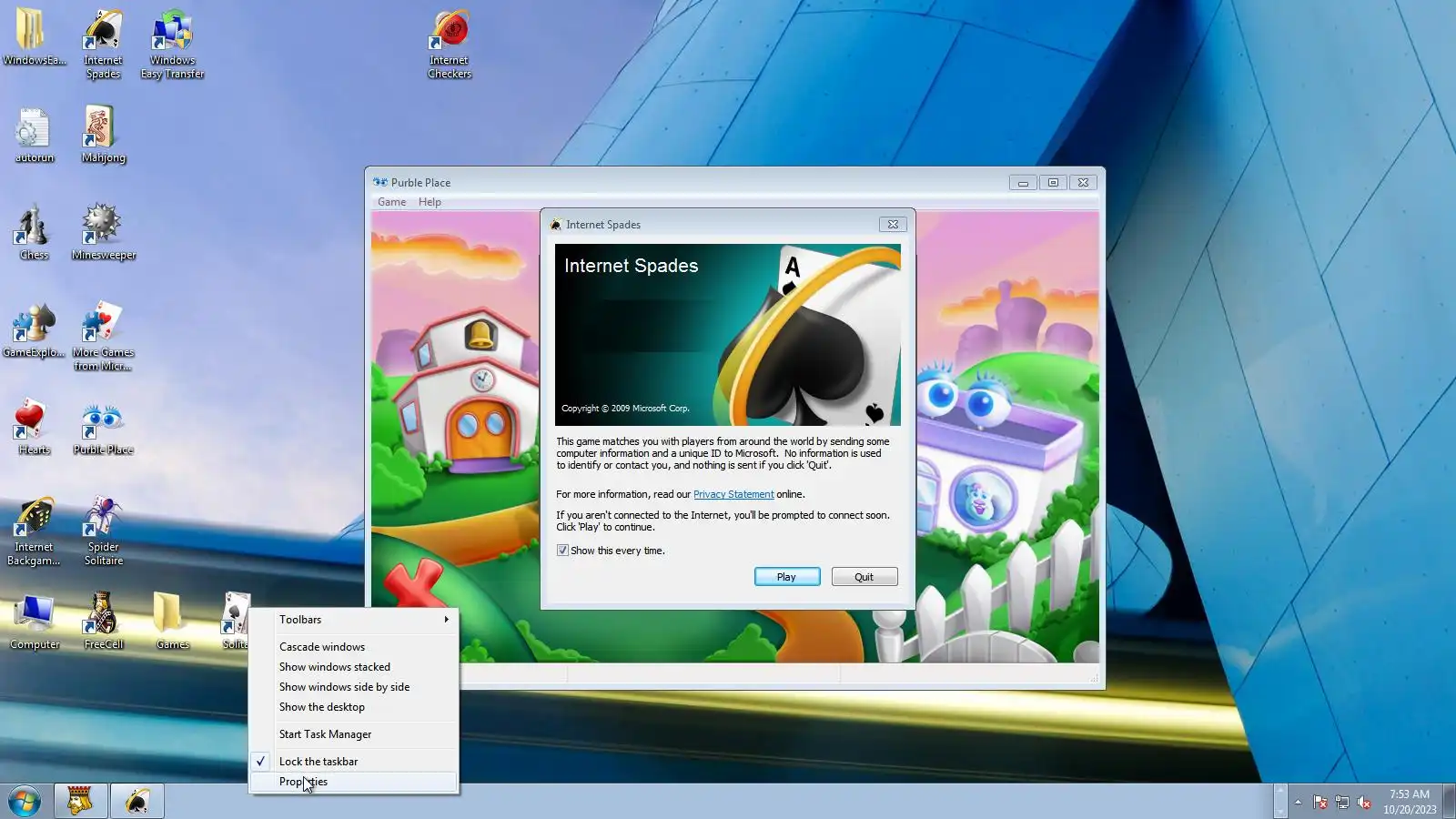Minimize the Purble Place window
Image resolution: width=1456 pixels, height=819 pixels.
[1023, 183]
